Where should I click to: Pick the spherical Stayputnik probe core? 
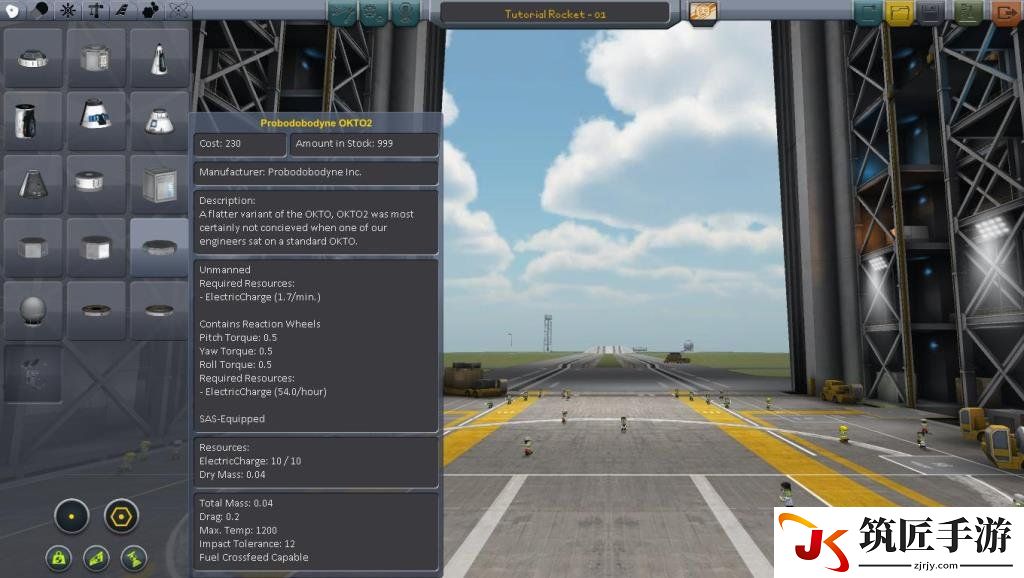pyautogui.click(x=33, y=310)
